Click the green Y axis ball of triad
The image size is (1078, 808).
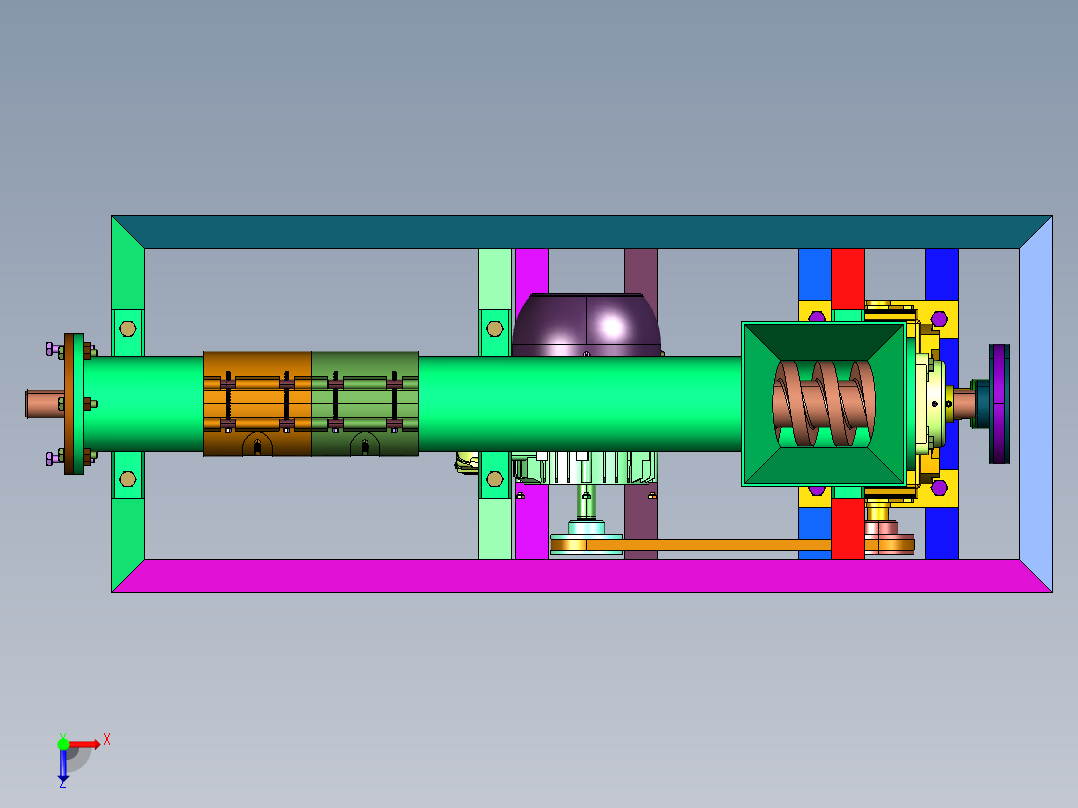click(63, 744)
